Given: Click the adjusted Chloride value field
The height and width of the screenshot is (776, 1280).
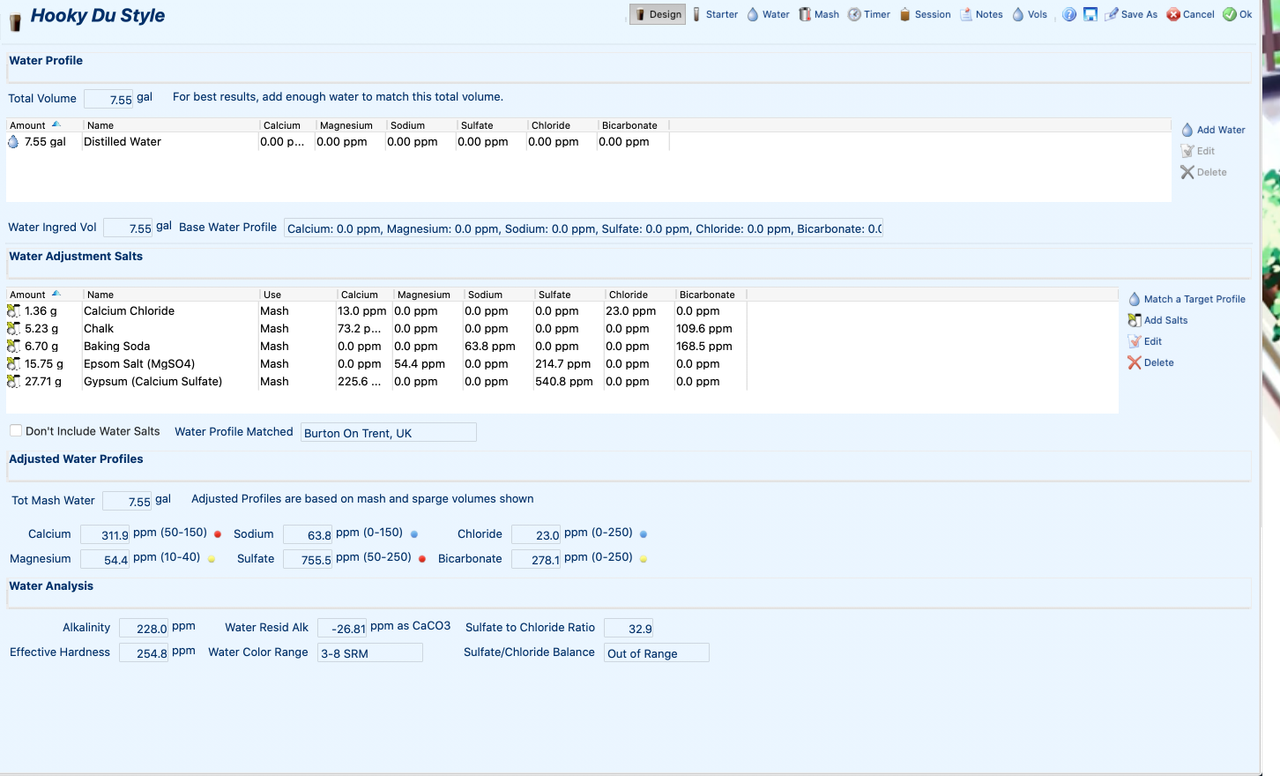Looking at the screenshot, I should point(537,535).
